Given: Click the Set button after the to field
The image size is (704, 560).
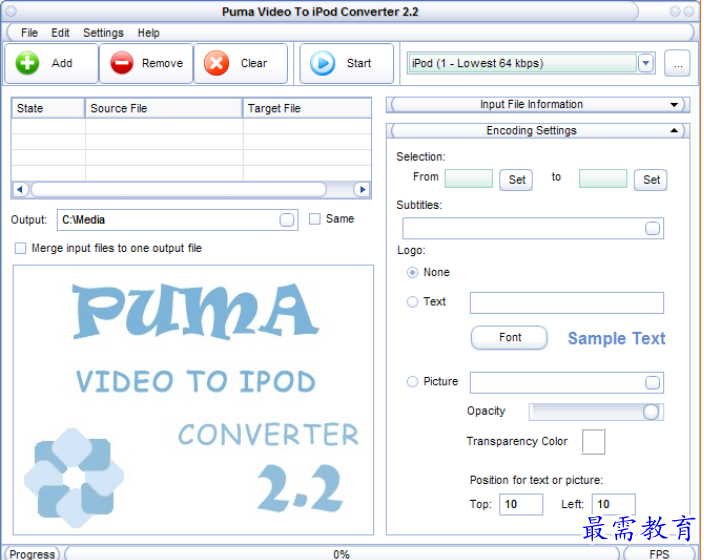Looking at the screenshot, I should (x=651, y=180).
